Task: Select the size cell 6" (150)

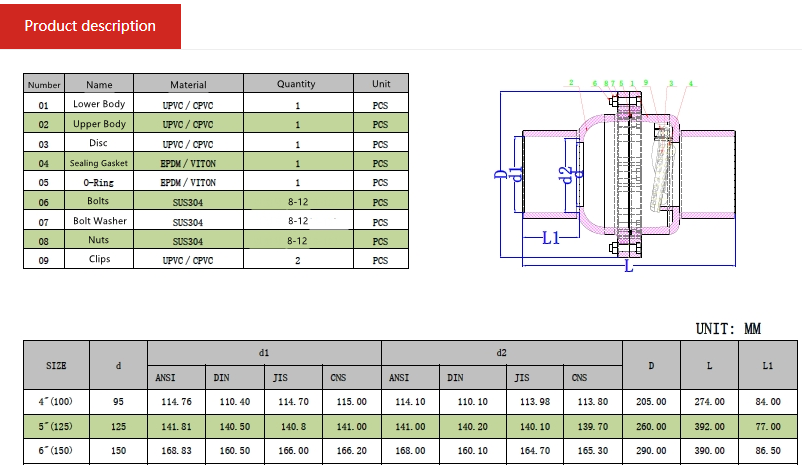Action: coord(56,451)
